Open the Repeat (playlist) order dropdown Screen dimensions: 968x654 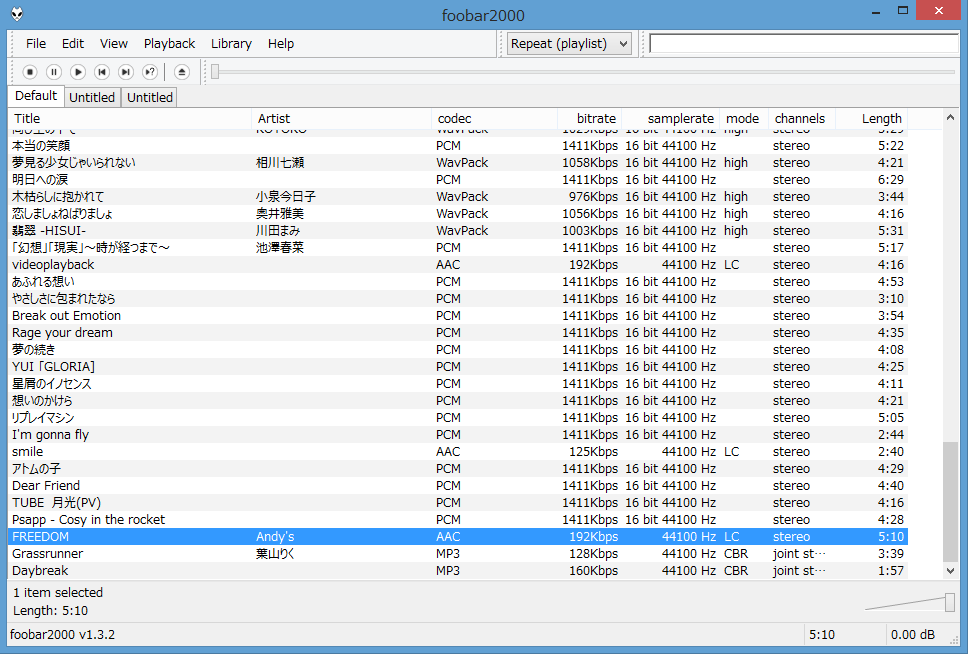pyautogui.click(x=569, y=44)
